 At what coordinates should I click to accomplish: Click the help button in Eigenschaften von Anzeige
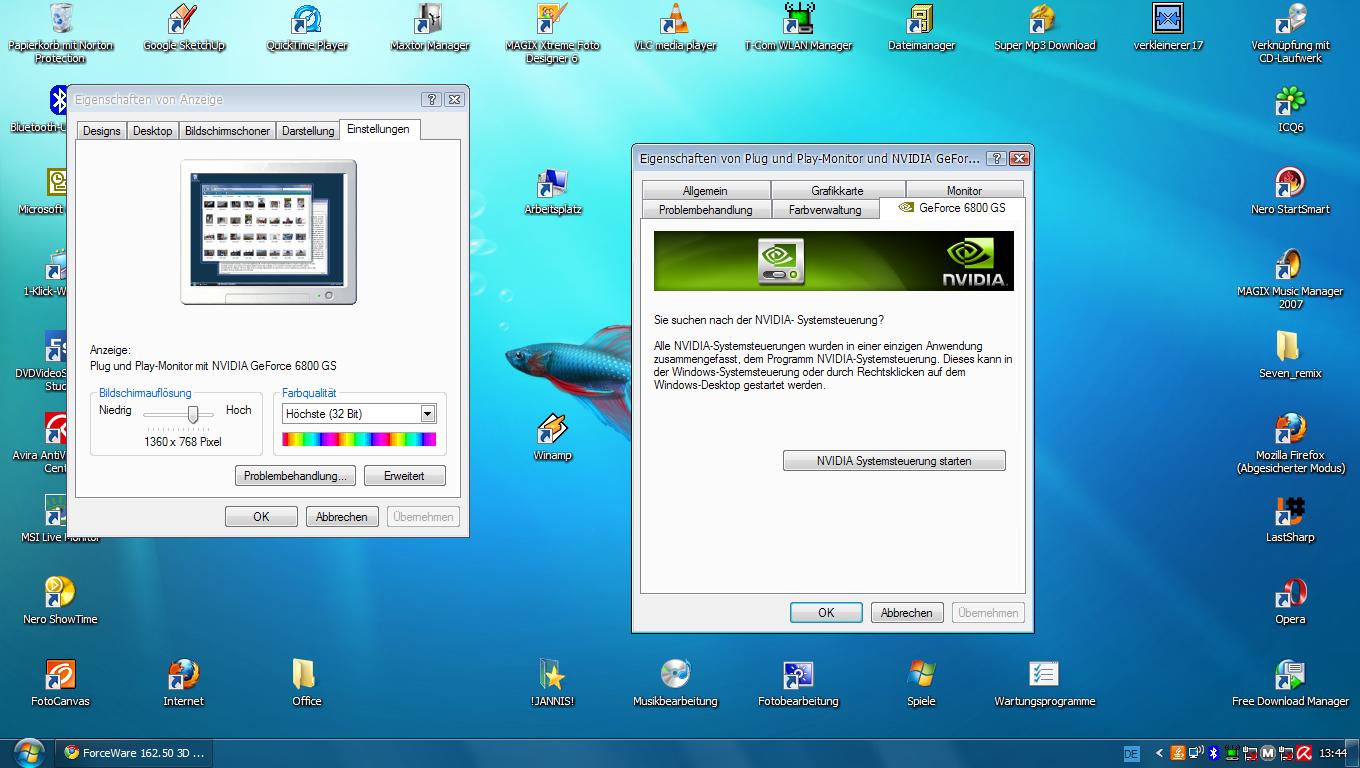point(431,99)
